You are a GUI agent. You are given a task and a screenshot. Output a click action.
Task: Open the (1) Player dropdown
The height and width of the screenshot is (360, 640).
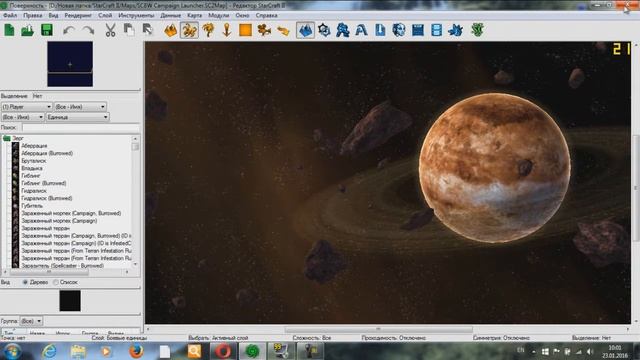(x=27, y=107)
